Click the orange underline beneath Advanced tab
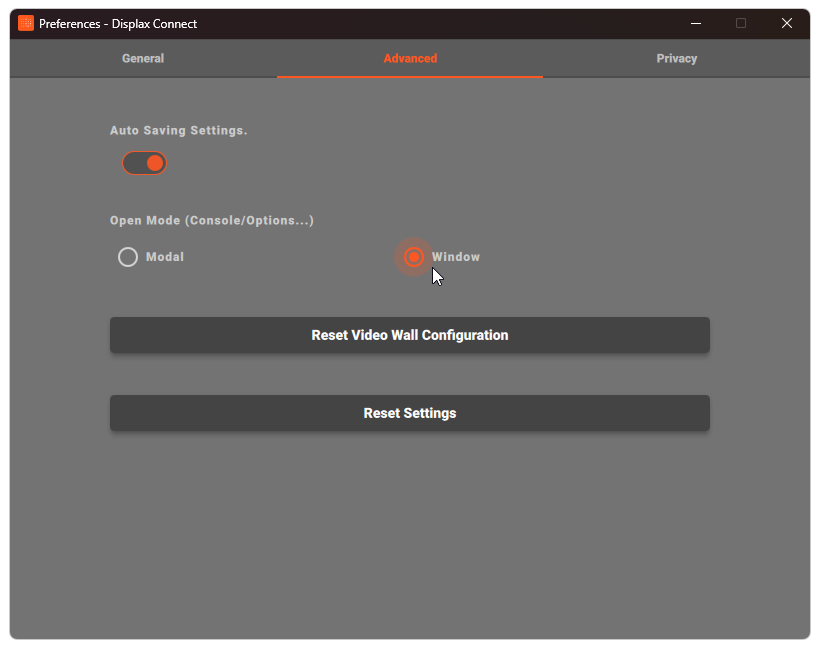This screenshot has width=820, height=651. click(410, 76)
